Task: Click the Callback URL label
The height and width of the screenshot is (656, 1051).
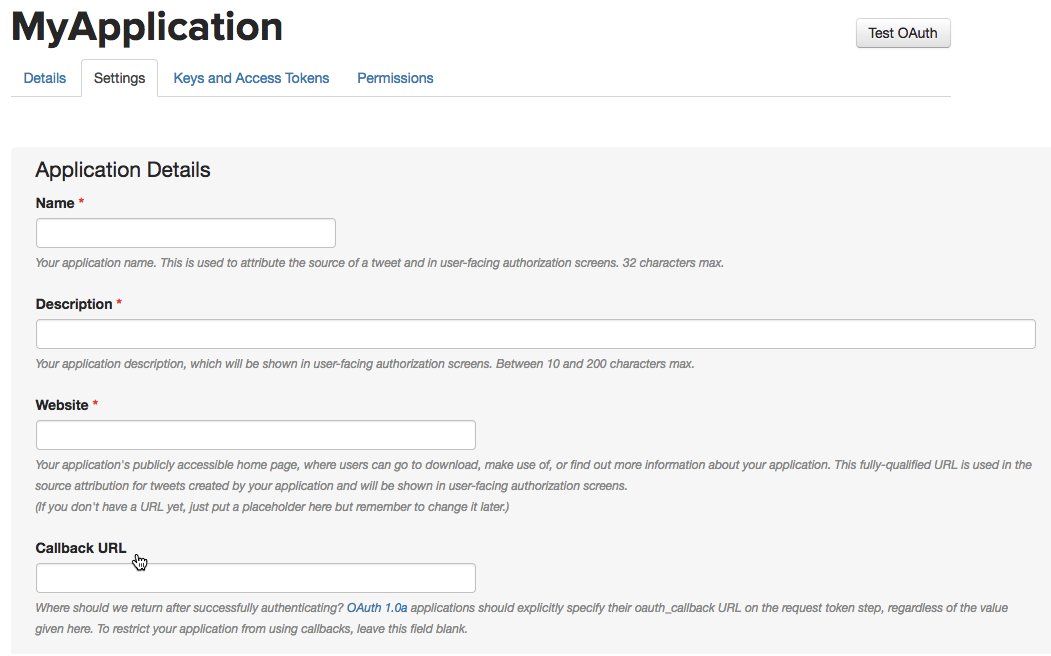Action: [x=81, y=548]
